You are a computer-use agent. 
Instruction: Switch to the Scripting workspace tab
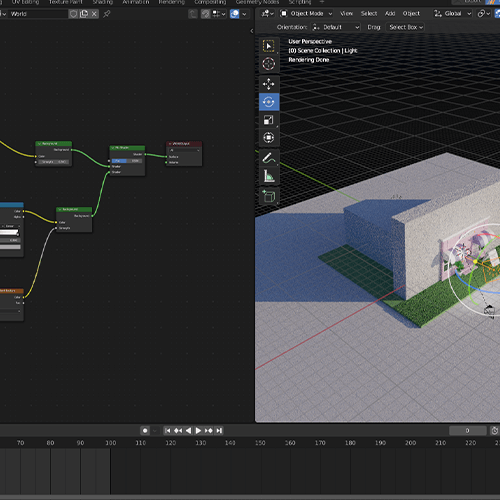[300, 2]
